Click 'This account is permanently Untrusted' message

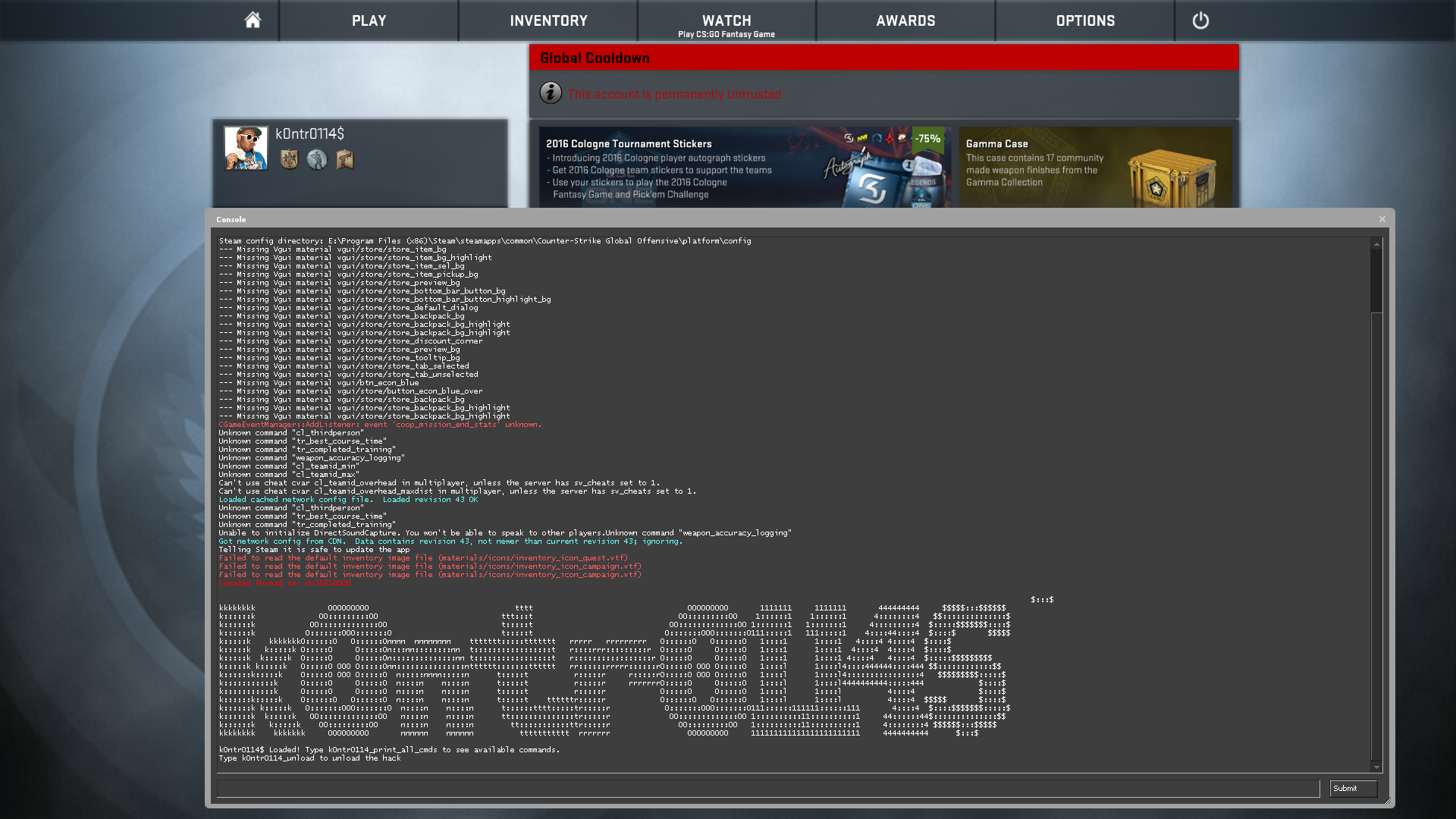pyautogui.click(x=674, y=94)
